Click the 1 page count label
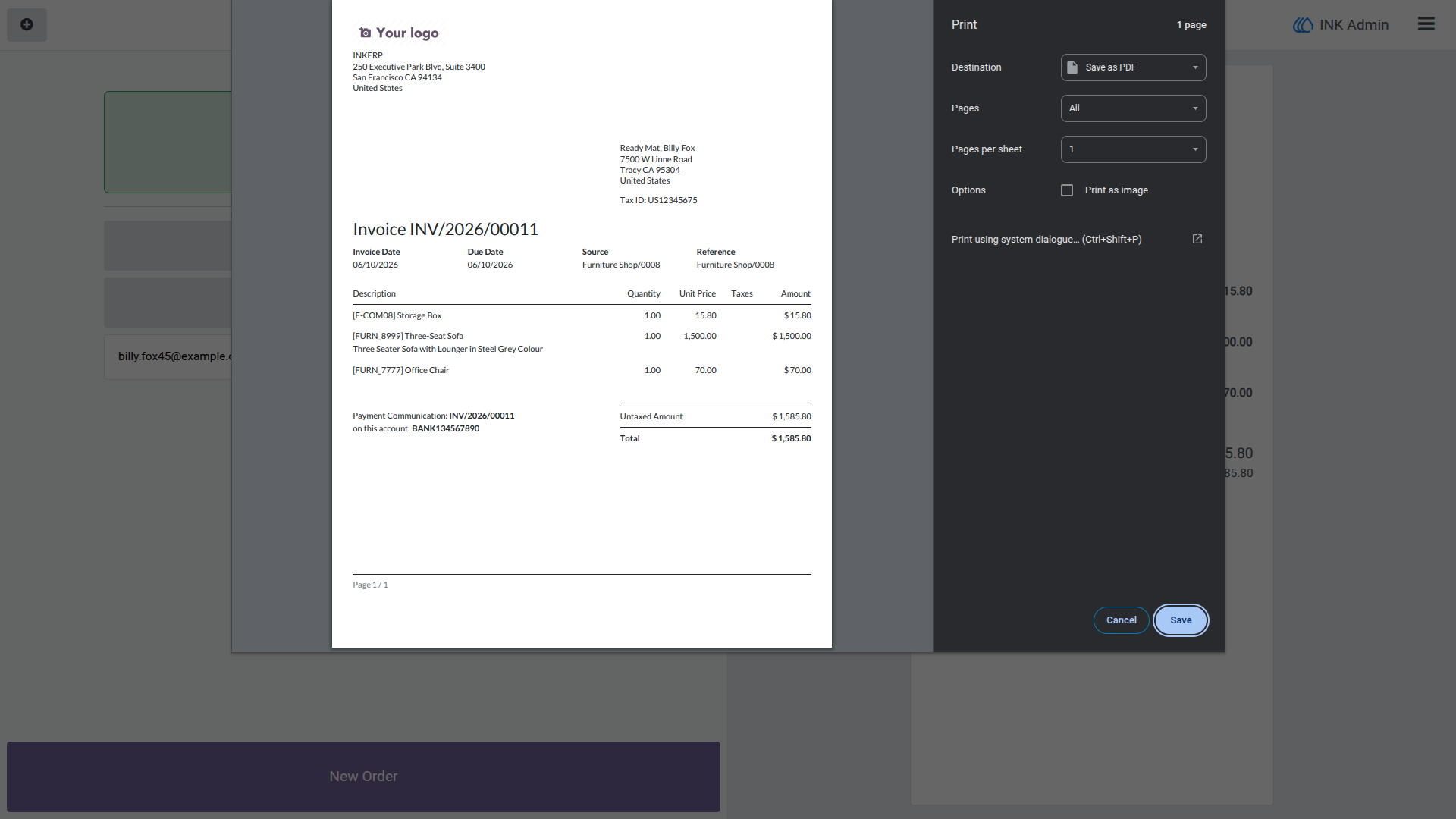This screenshot has width=1456, height=819. tap(1191, 25)
